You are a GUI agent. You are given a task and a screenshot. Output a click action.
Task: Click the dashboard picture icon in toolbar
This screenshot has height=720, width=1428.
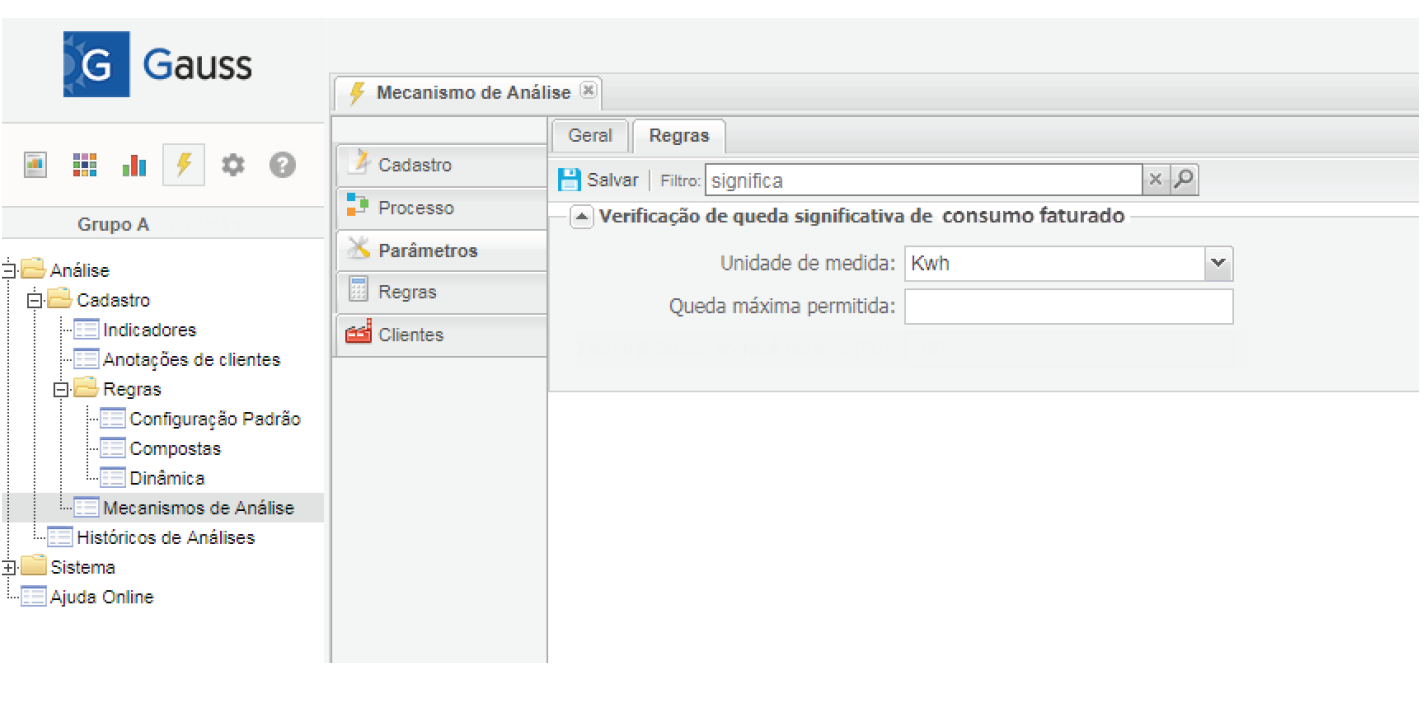(36, 165)
